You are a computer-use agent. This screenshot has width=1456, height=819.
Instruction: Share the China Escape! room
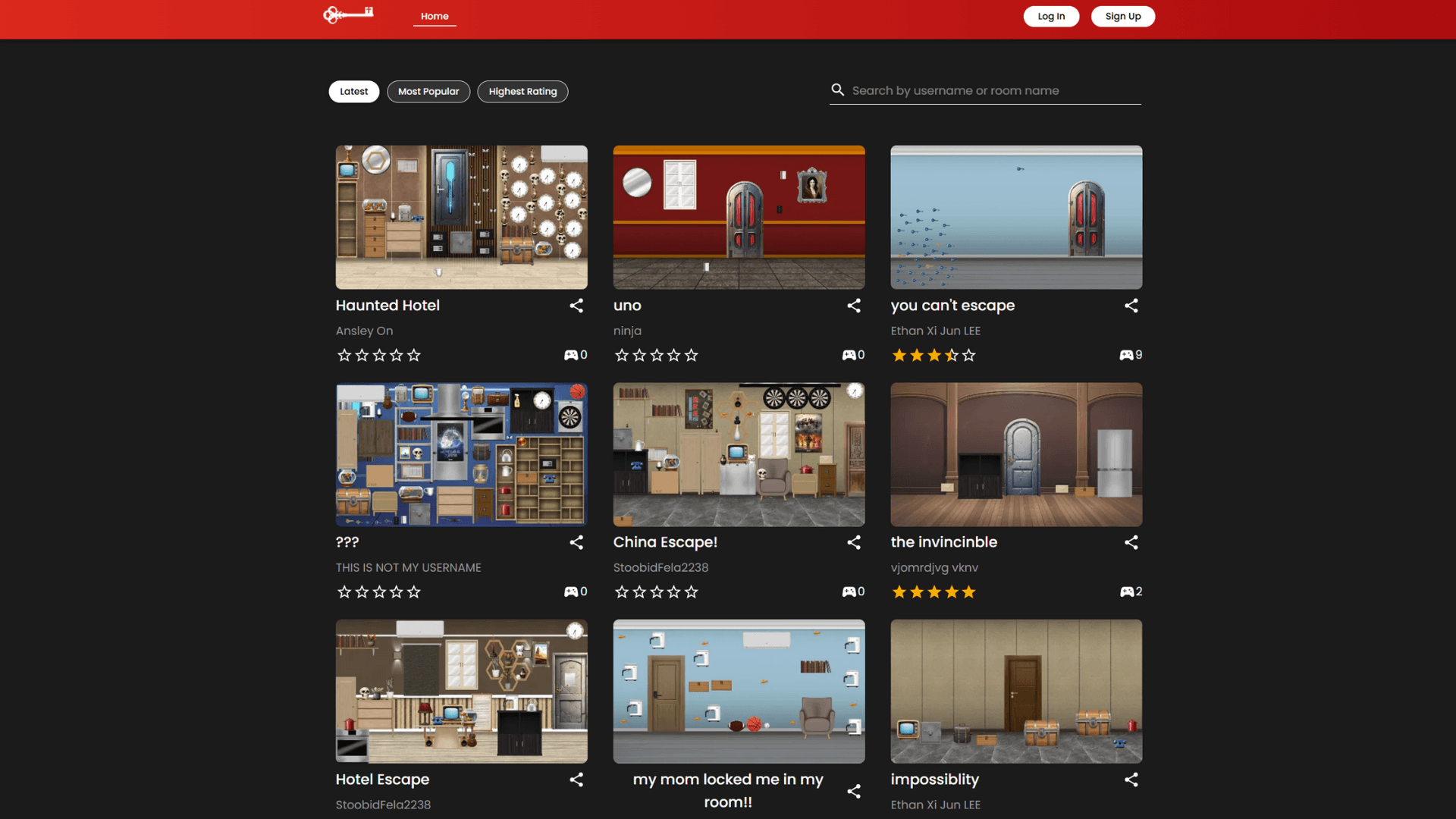point(854,542)
